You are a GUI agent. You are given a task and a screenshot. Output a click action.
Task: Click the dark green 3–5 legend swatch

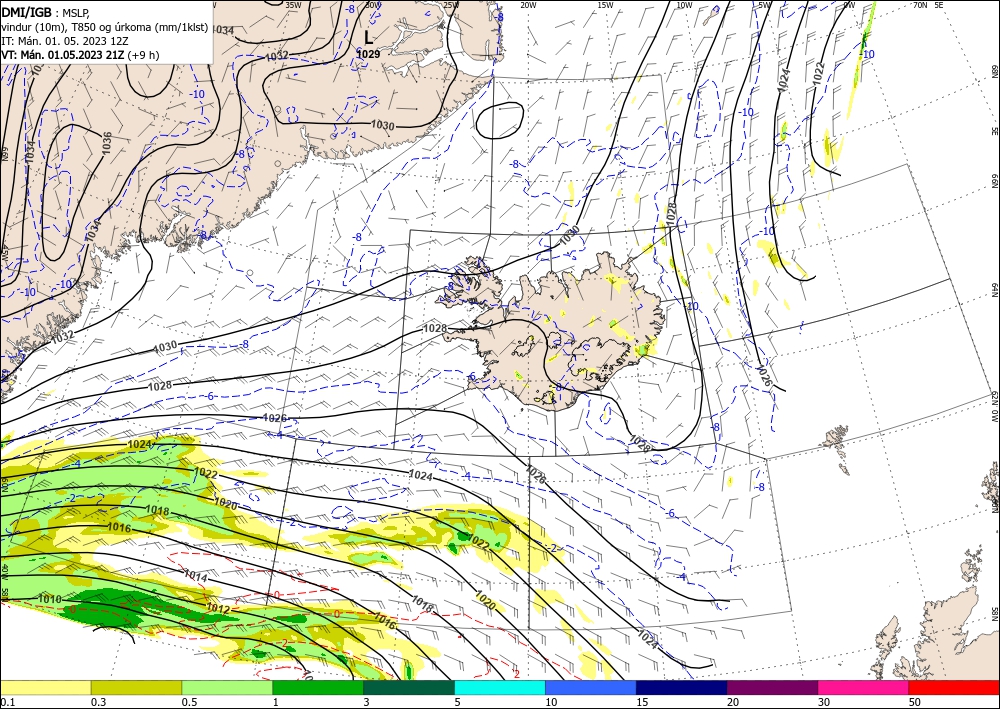pos(409,687)
